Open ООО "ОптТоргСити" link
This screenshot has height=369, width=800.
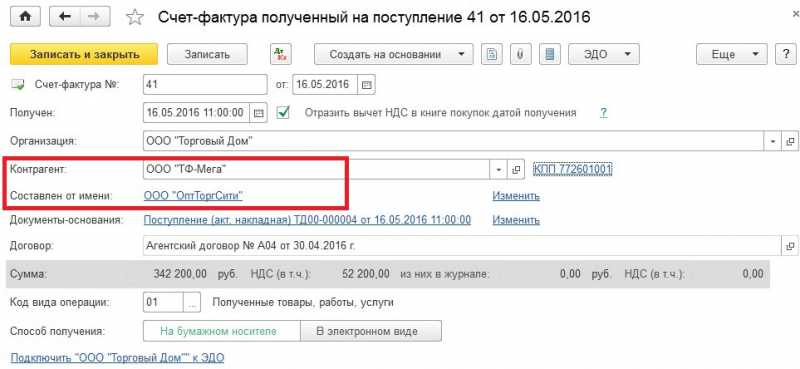(193, 195)
